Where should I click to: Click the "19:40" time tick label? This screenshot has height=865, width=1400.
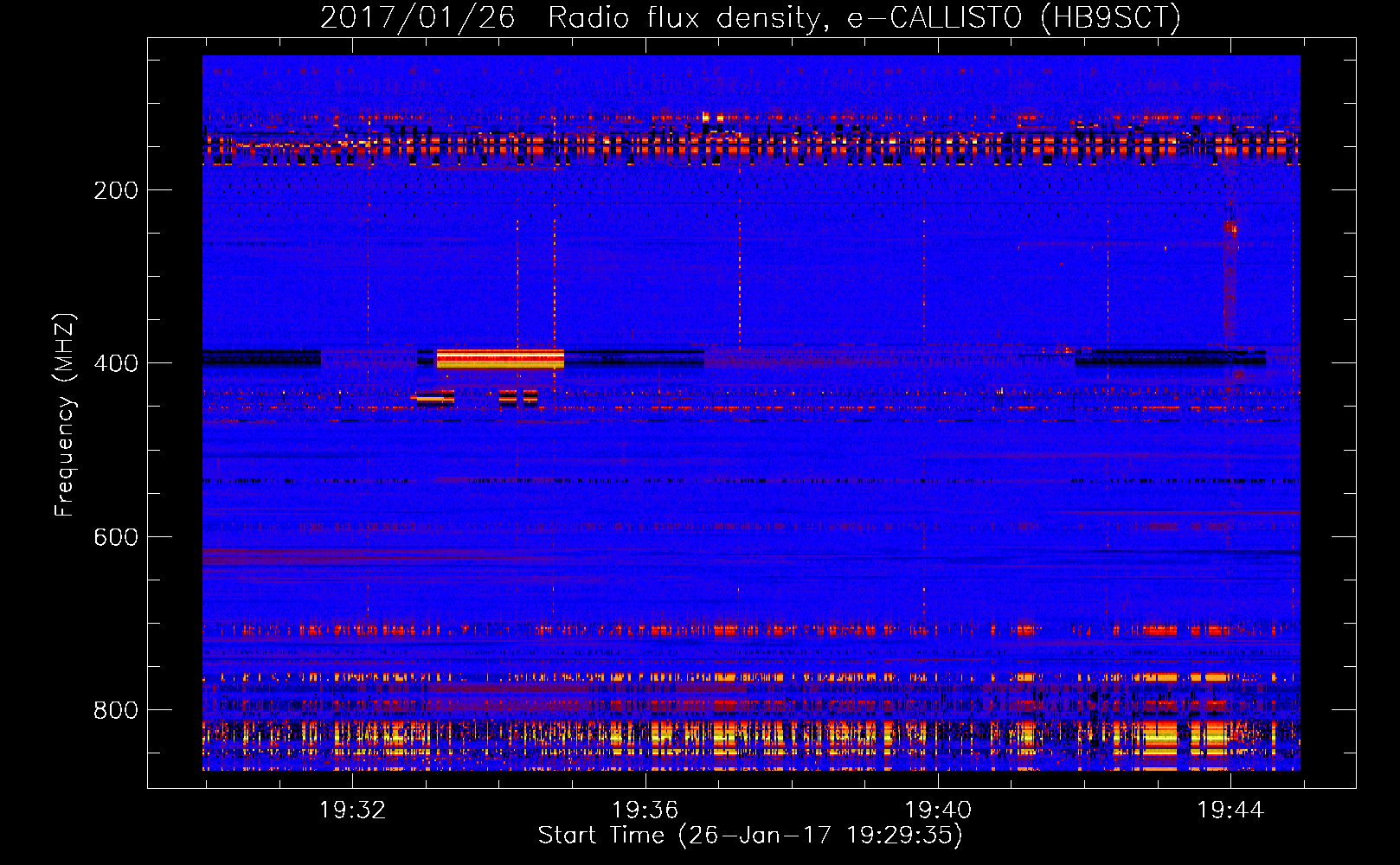click(x=938, y=811)
